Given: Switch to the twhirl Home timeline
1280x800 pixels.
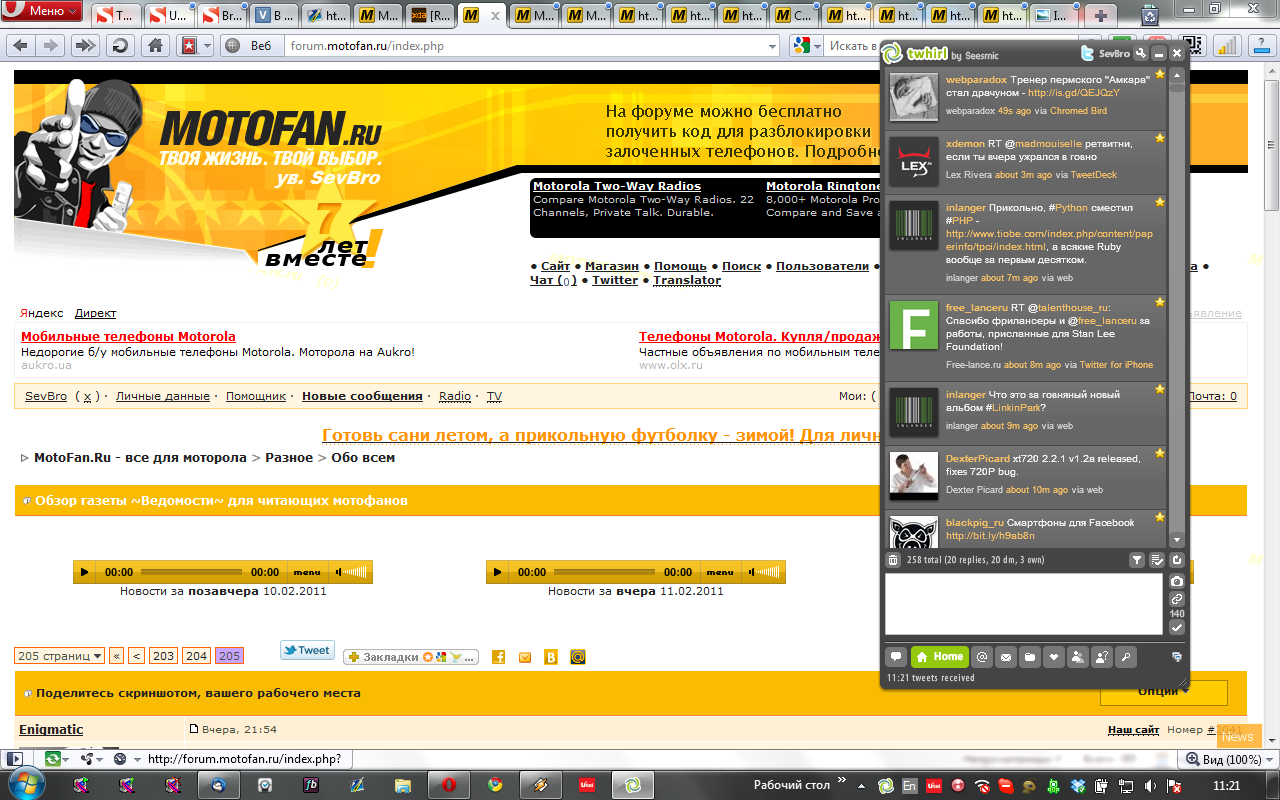Looking at the screenshot, I should click(x=939, y=657).
